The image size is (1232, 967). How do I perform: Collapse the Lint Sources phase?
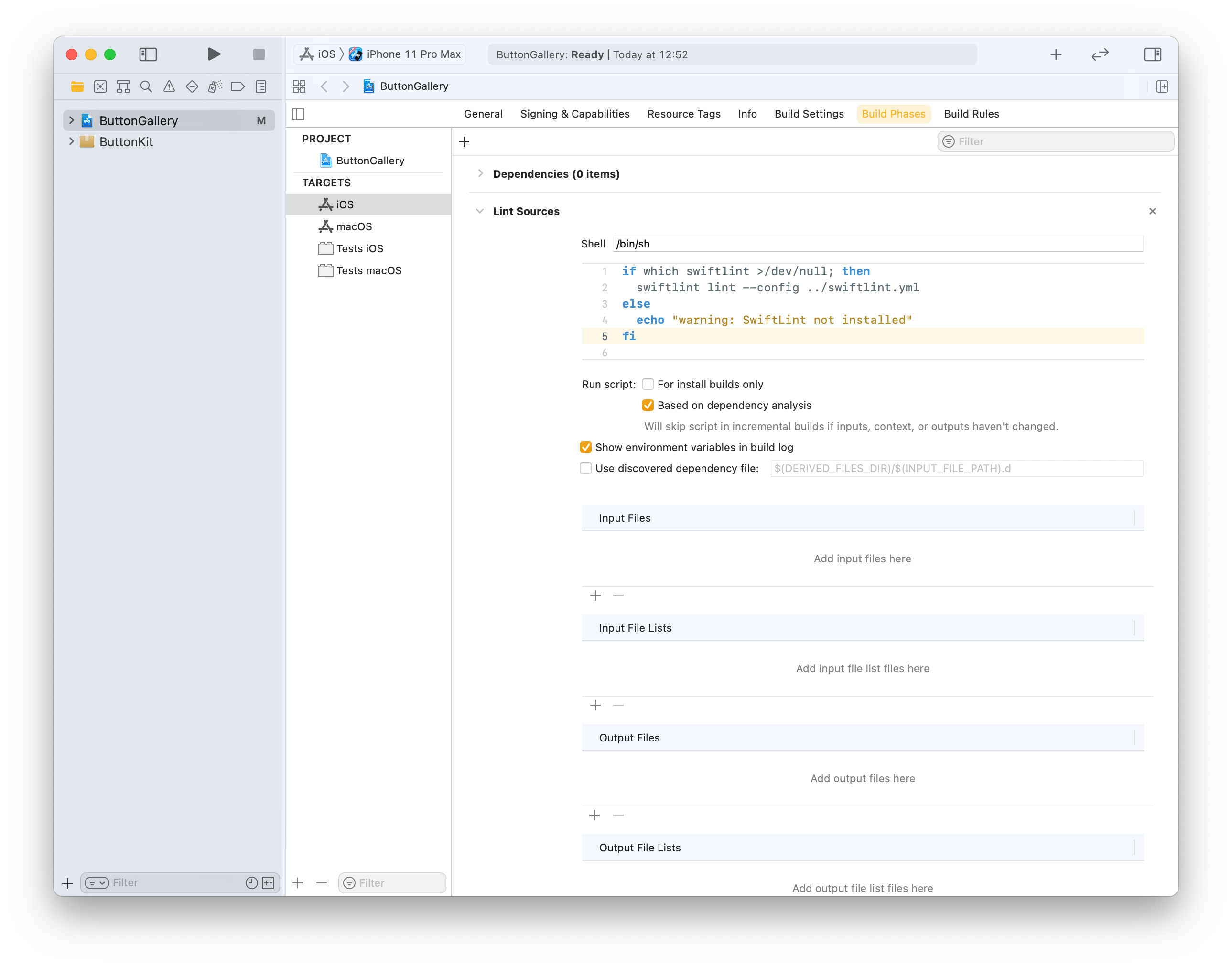[x=480, y=211]
